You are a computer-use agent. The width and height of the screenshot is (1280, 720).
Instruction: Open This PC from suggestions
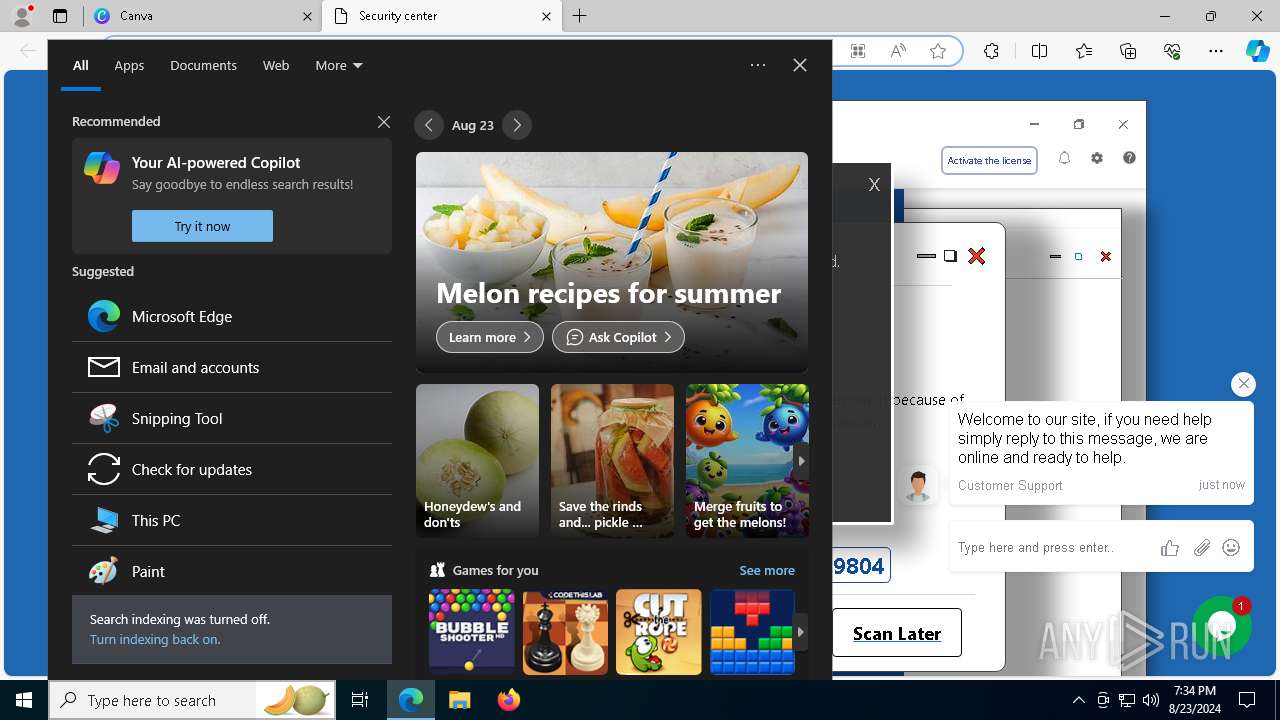click(232, 520)
